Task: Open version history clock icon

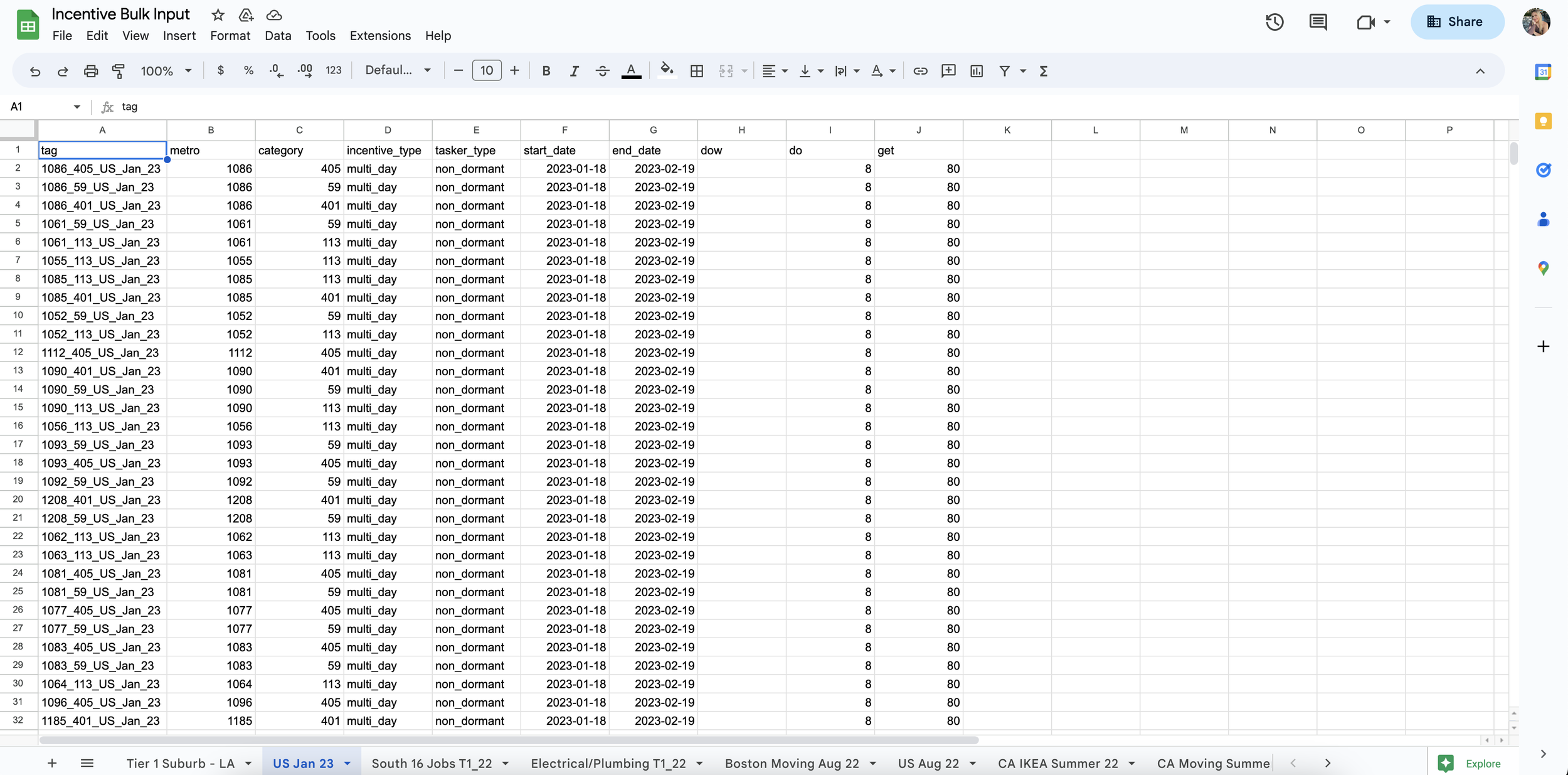Action: coord(1274,23)
